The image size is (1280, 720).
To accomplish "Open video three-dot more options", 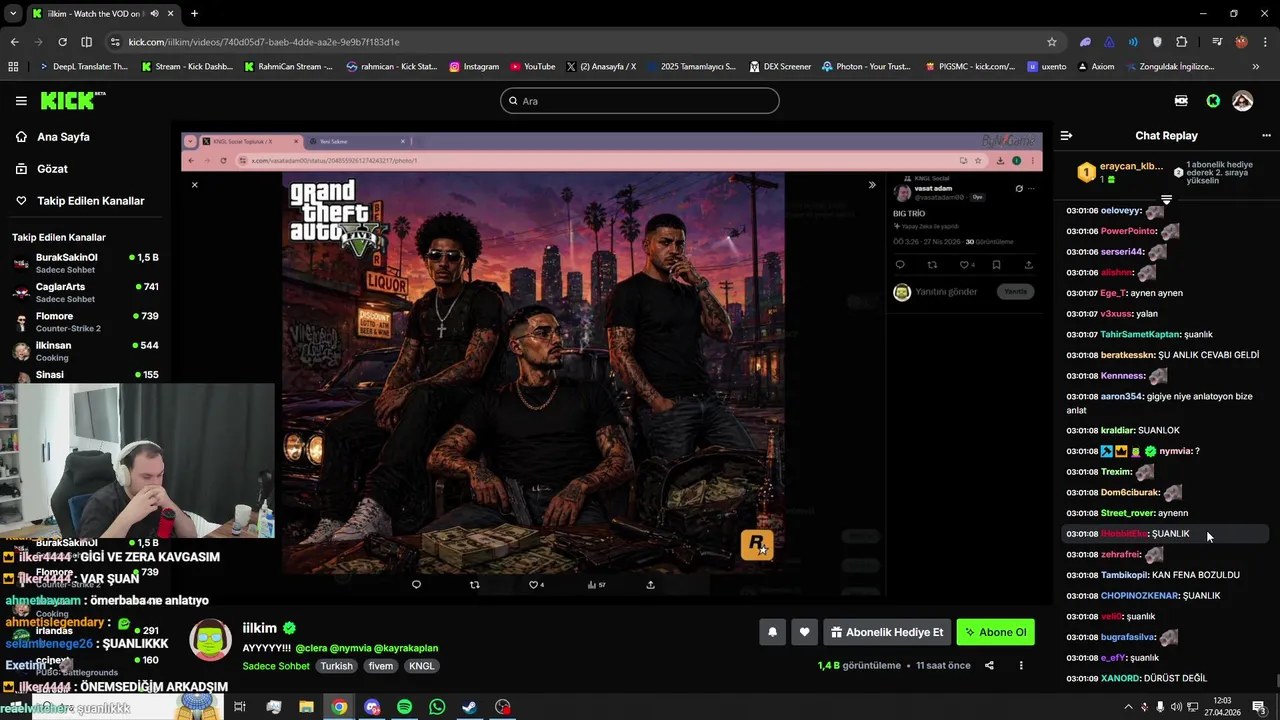I will pyautogui.click(x=1021, y=666).
